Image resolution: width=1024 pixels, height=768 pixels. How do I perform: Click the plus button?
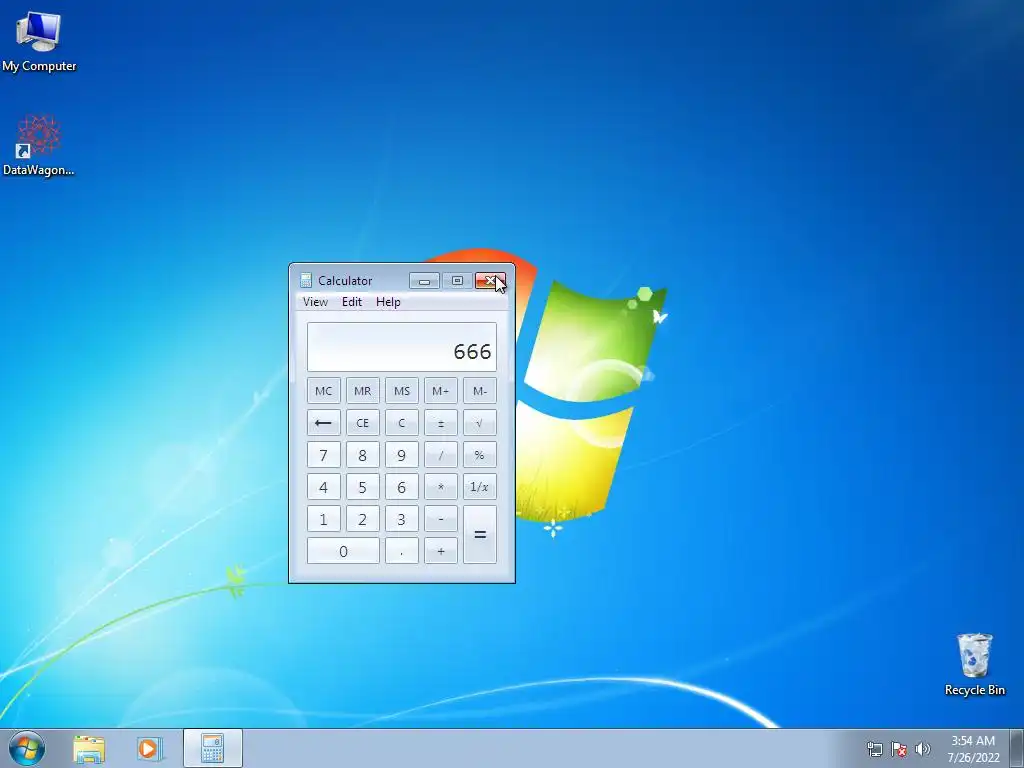[441, 551]
